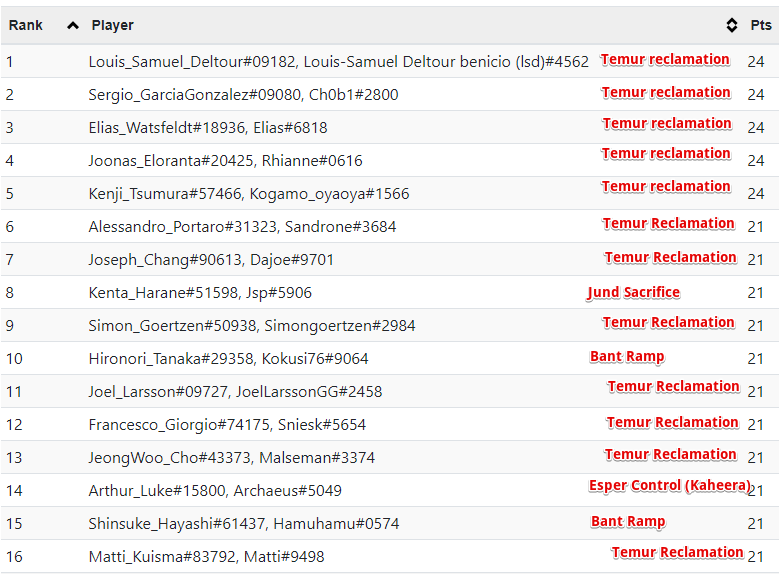Sort by the Player column header
This screenshot has width=779, height=575.
[x=112, y=25]
